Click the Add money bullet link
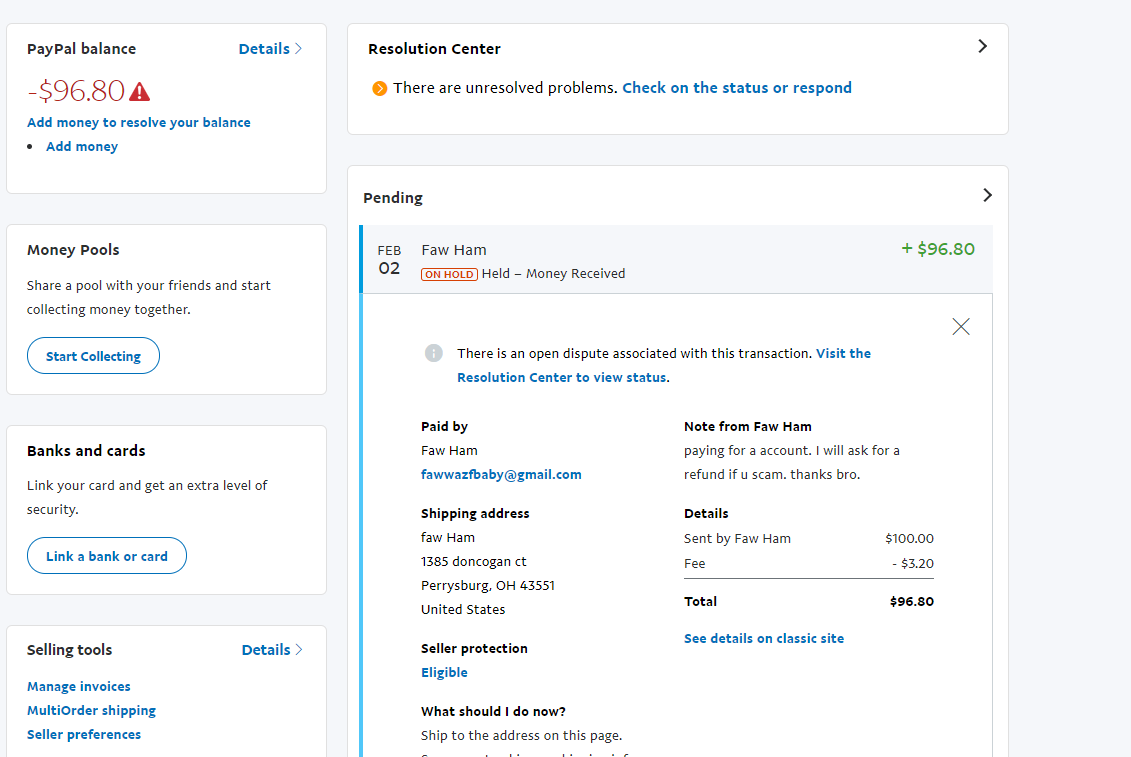The height and width of the screenshot is (757, 1131). pyautogui.click(x=82, y=146)
